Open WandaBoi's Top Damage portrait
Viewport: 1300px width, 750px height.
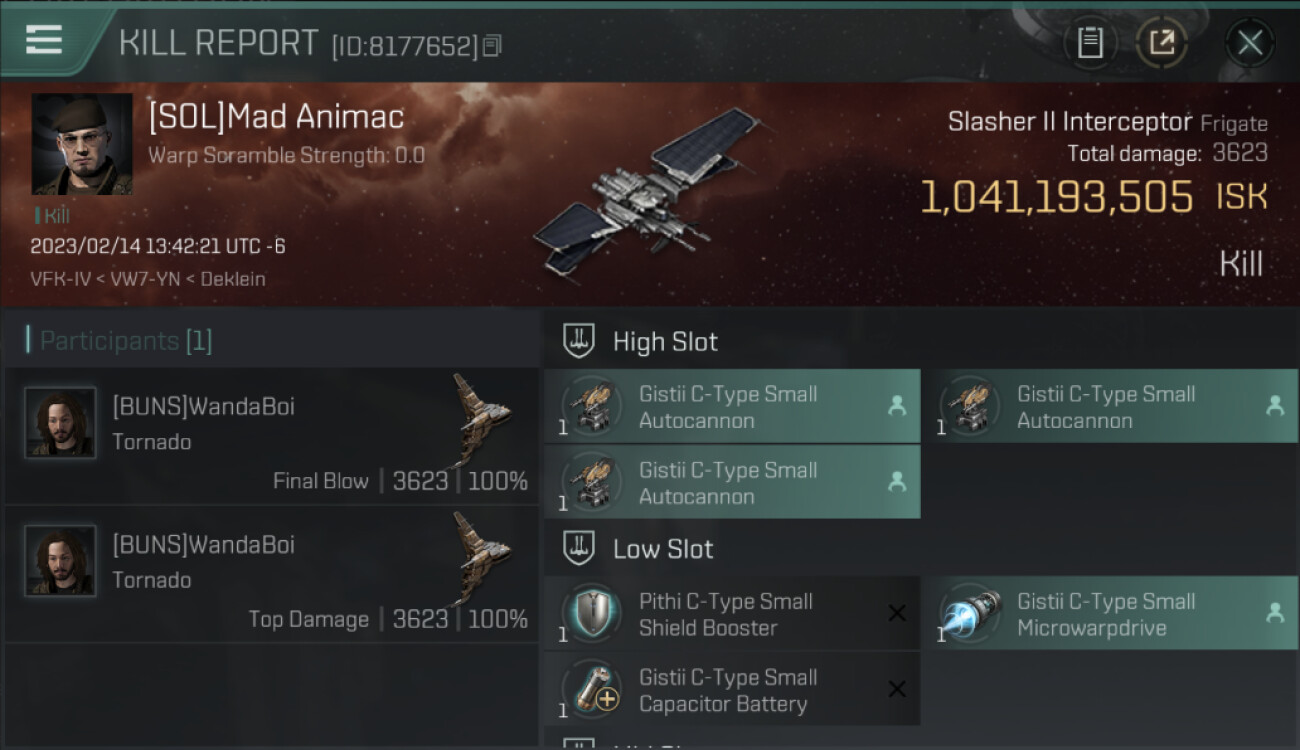(60, 561)
